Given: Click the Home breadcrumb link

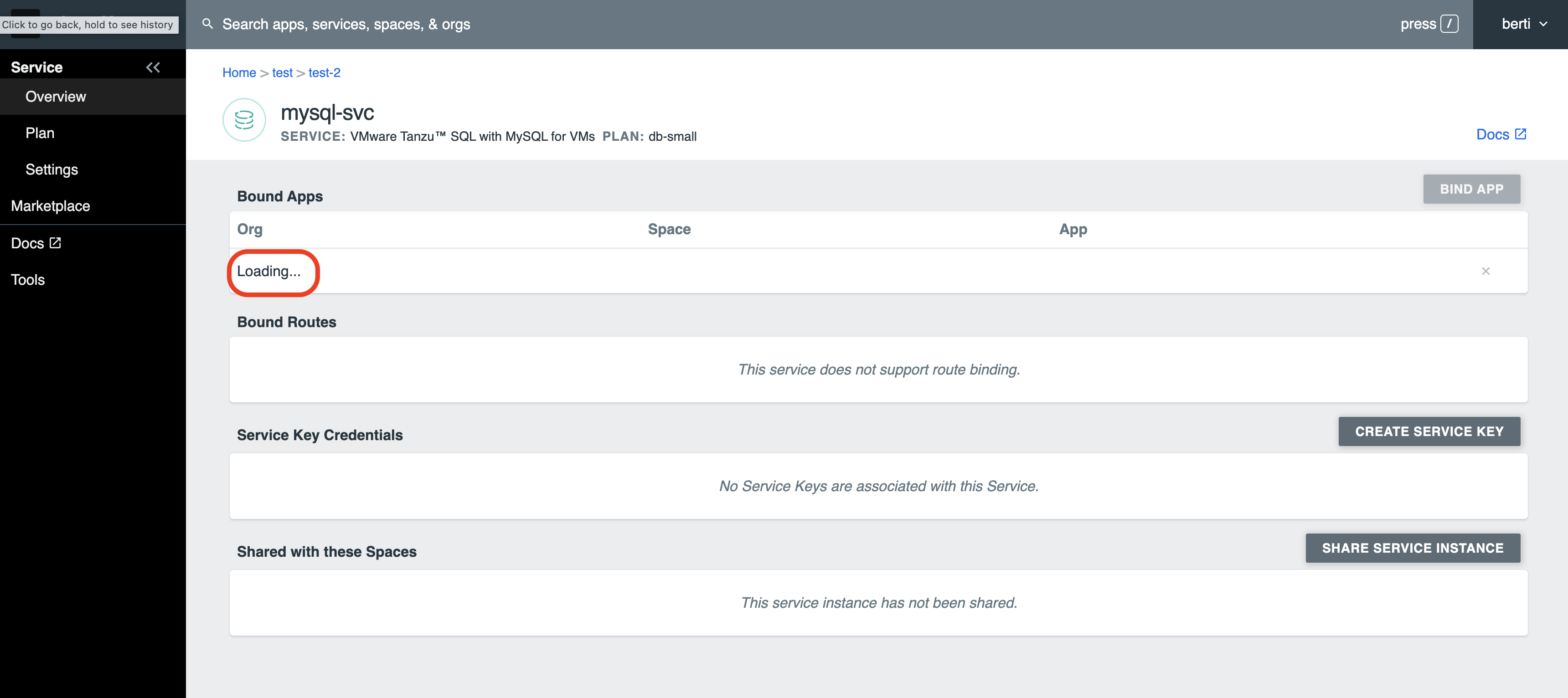Looking at the screenshot, I should (238, 72).
